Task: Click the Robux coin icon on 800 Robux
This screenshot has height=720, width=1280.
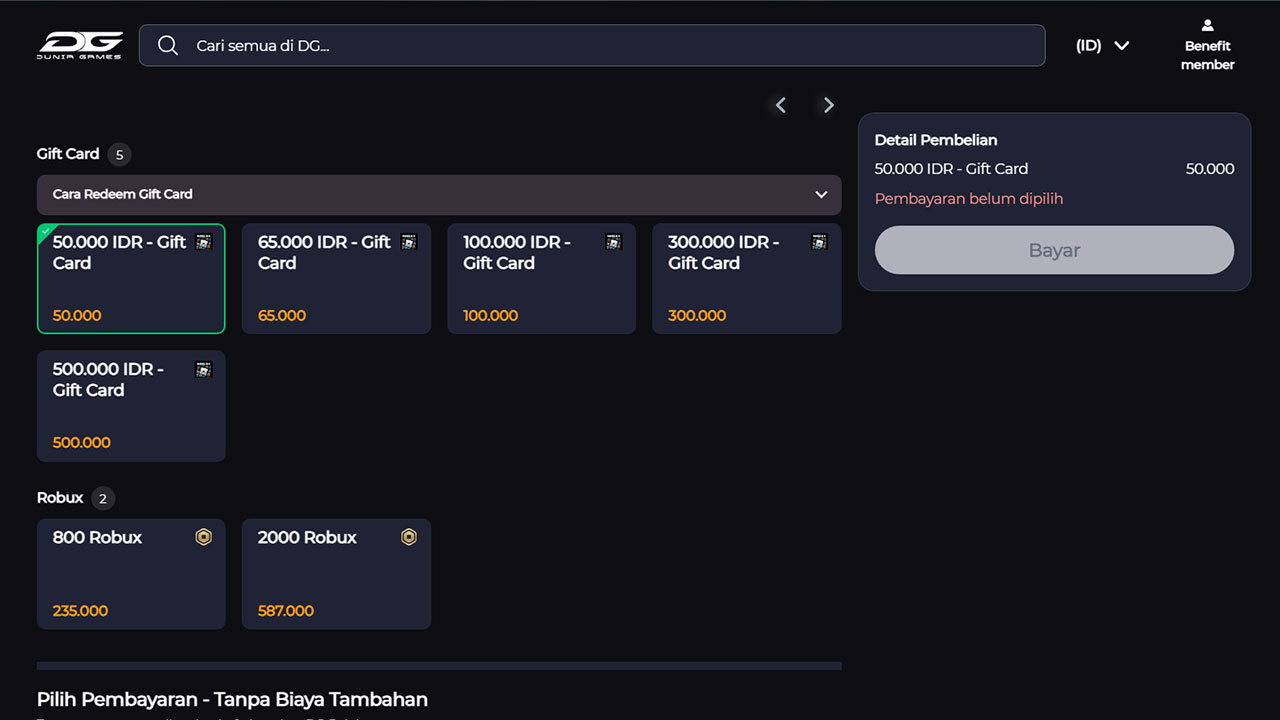Action: [x=204, y=537]
